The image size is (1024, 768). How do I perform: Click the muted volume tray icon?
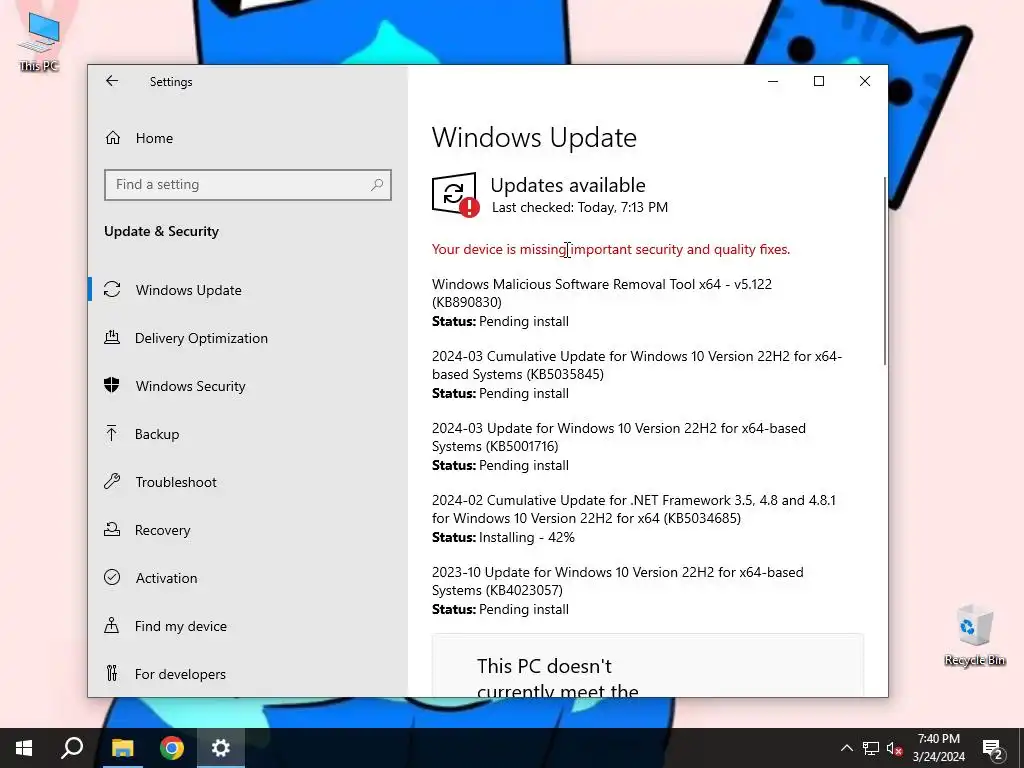tap(894, 748)
